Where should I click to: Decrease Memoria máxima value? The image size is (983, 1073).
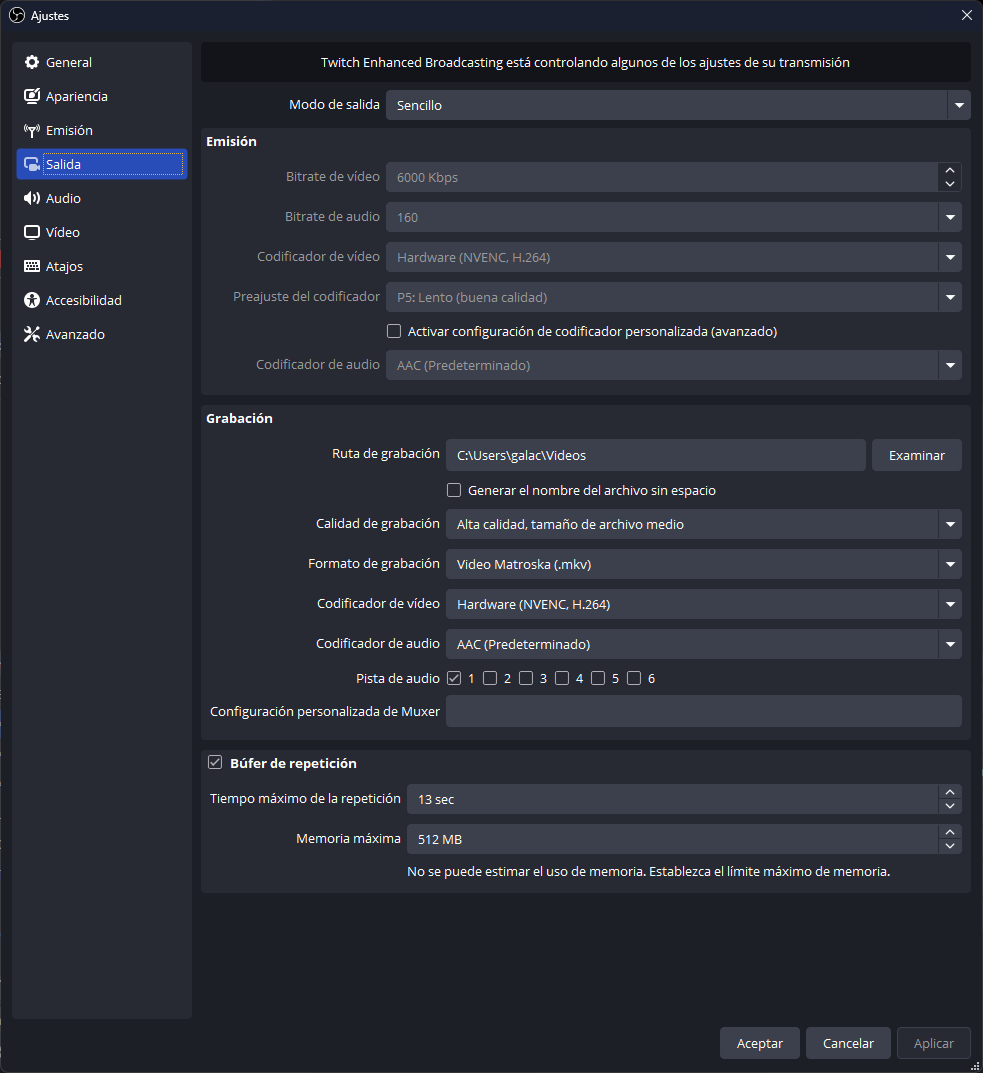tap(949, 846)
